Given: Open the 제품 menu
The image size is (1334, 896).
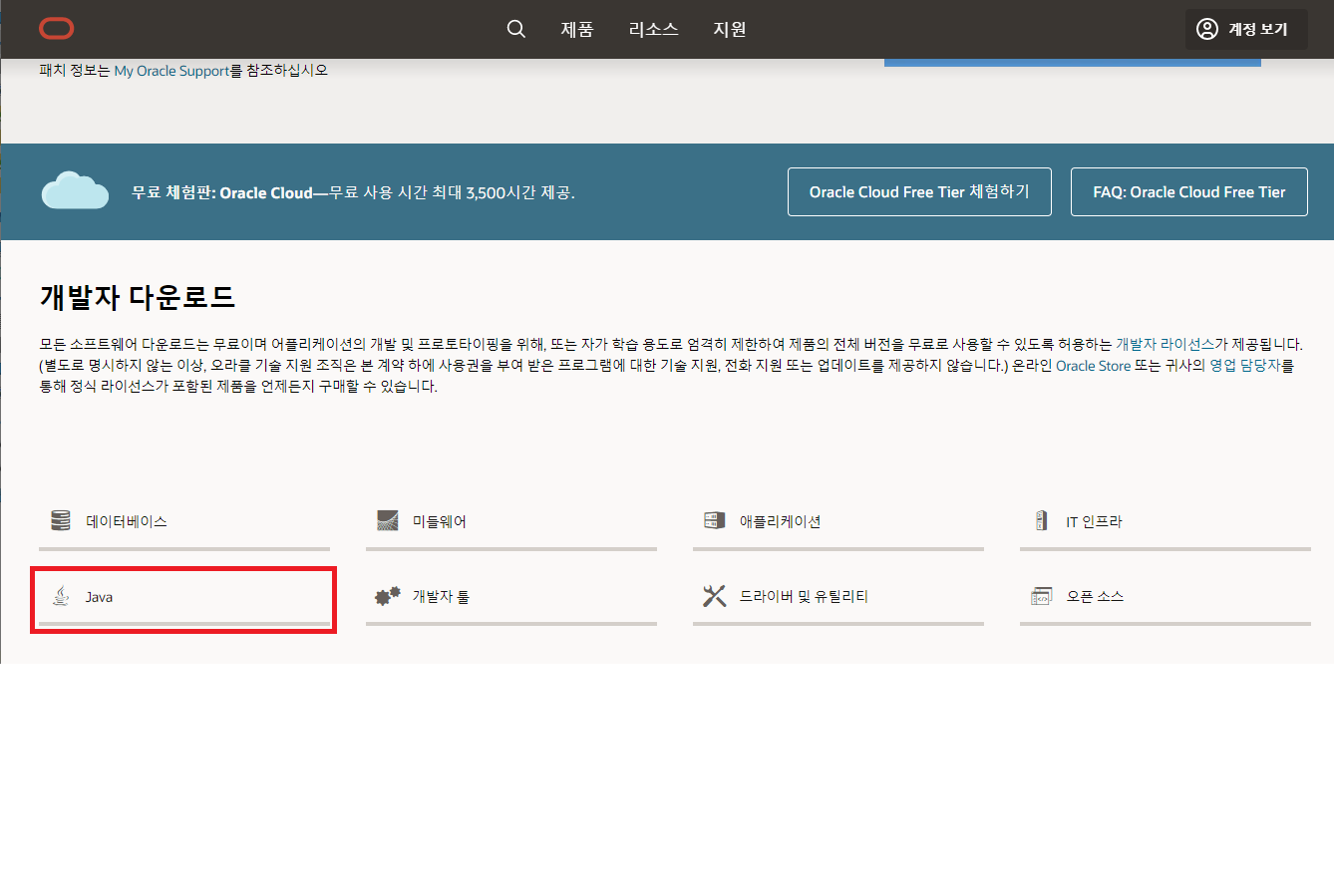Looking at the screenshot, I should 577,29.
